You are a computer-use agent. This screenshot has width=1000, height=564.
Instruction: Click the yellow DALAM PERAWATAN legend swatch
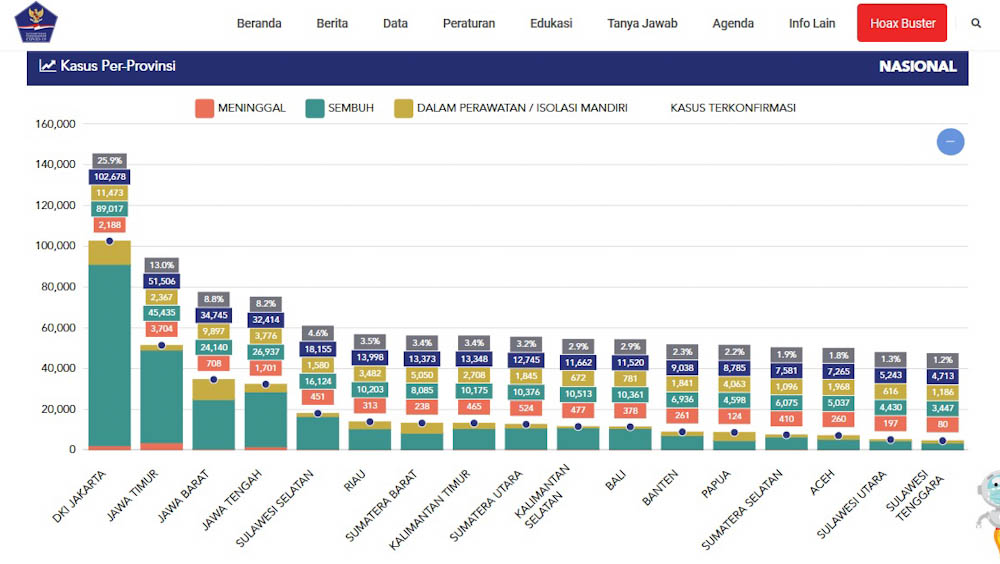[404, 108]
